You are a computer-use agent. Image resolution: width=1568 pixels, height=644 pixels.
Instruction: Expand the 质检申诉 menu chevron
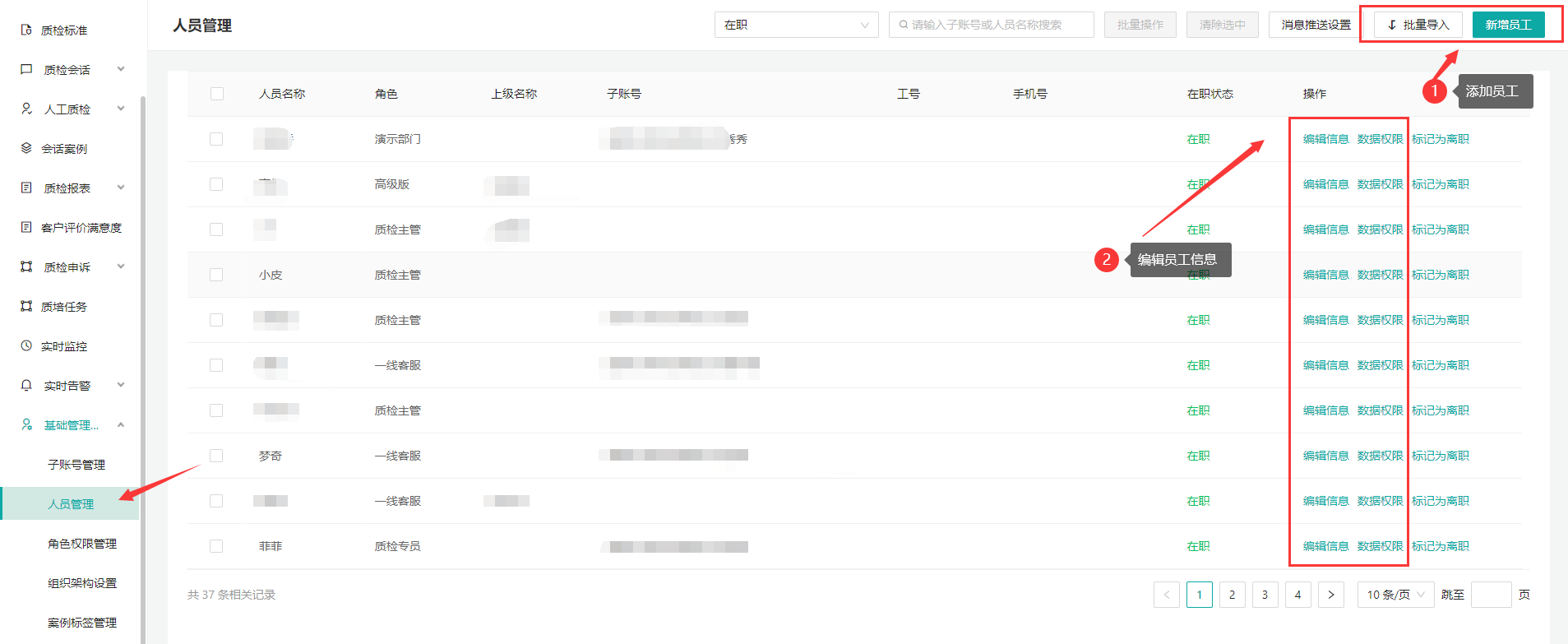click(x=121, y=266)
